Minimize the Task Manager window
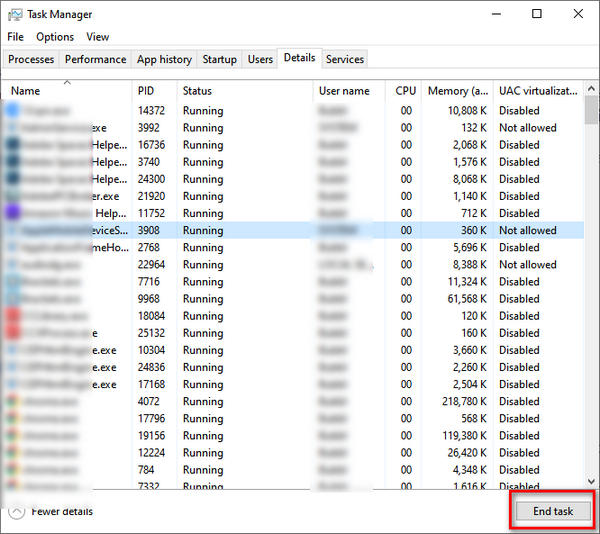The width and height of the screenshot is (600, 534). point(496,14)
